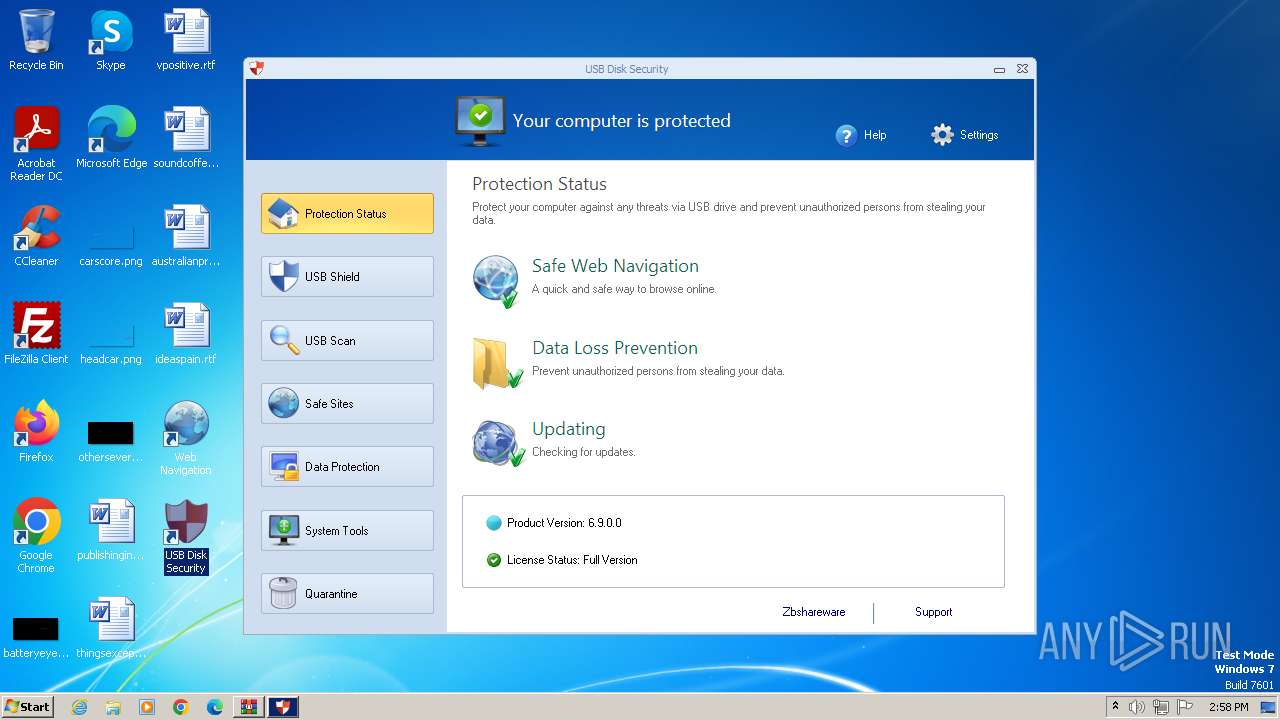Launch Chrome from the taskbar
Image resolution: width=1280 pixels, height=720 pixels.
pos(181,707)
